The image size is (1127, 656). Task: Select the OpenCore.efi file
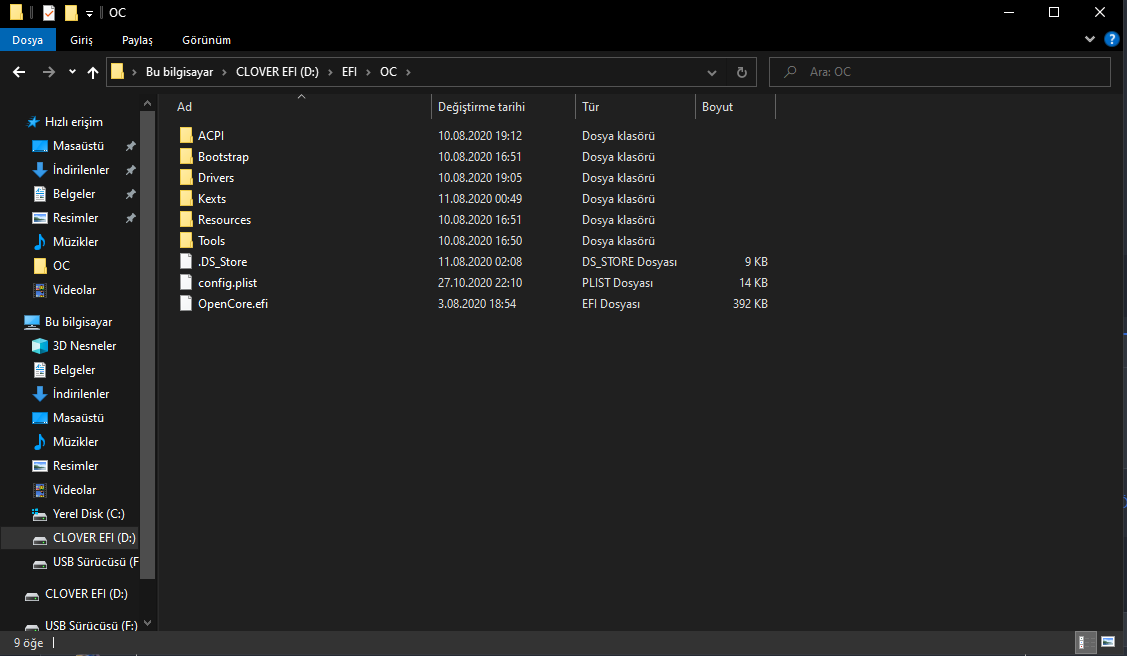click(x=231, y=303)
